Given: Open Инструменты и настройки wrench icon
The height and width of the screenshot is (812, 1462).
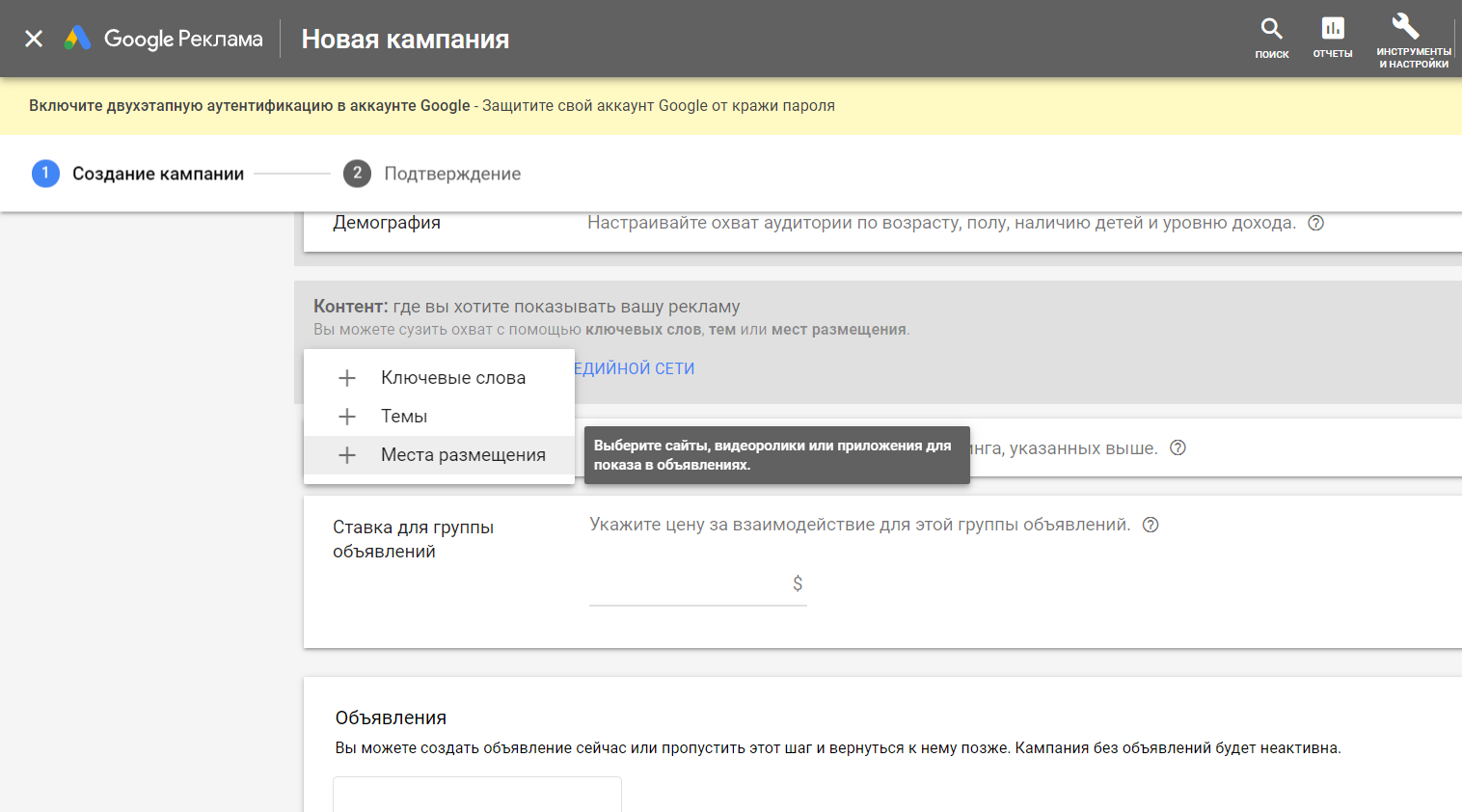Looking at the screenshot, I should pos(1412,39).
